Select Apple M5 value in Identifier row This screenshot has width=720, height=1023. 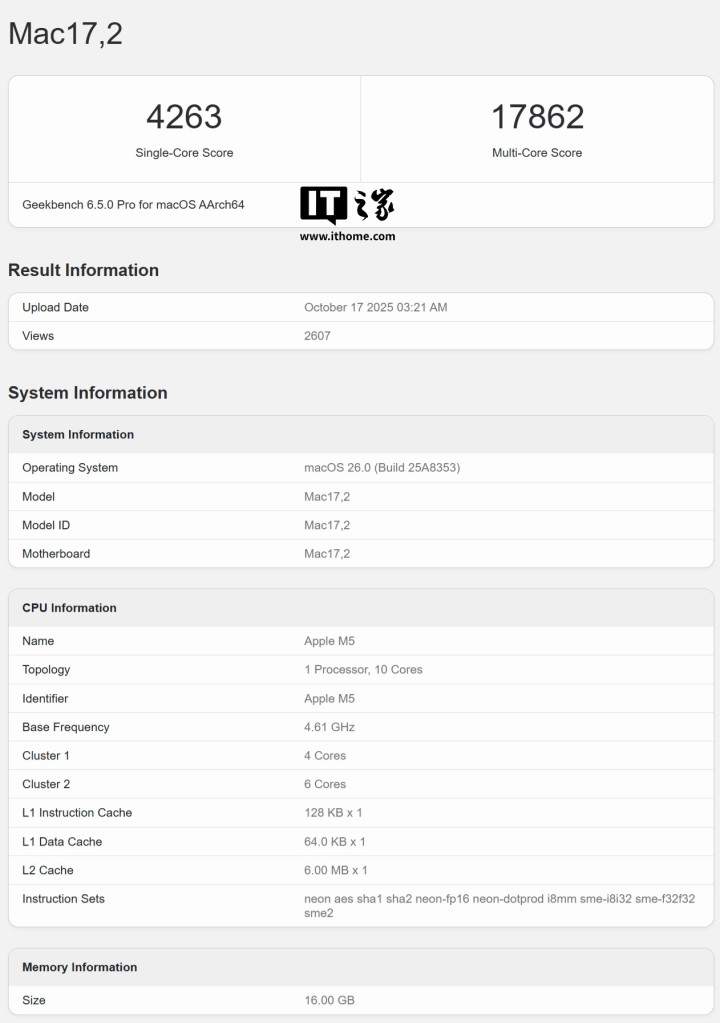[329, 699]
